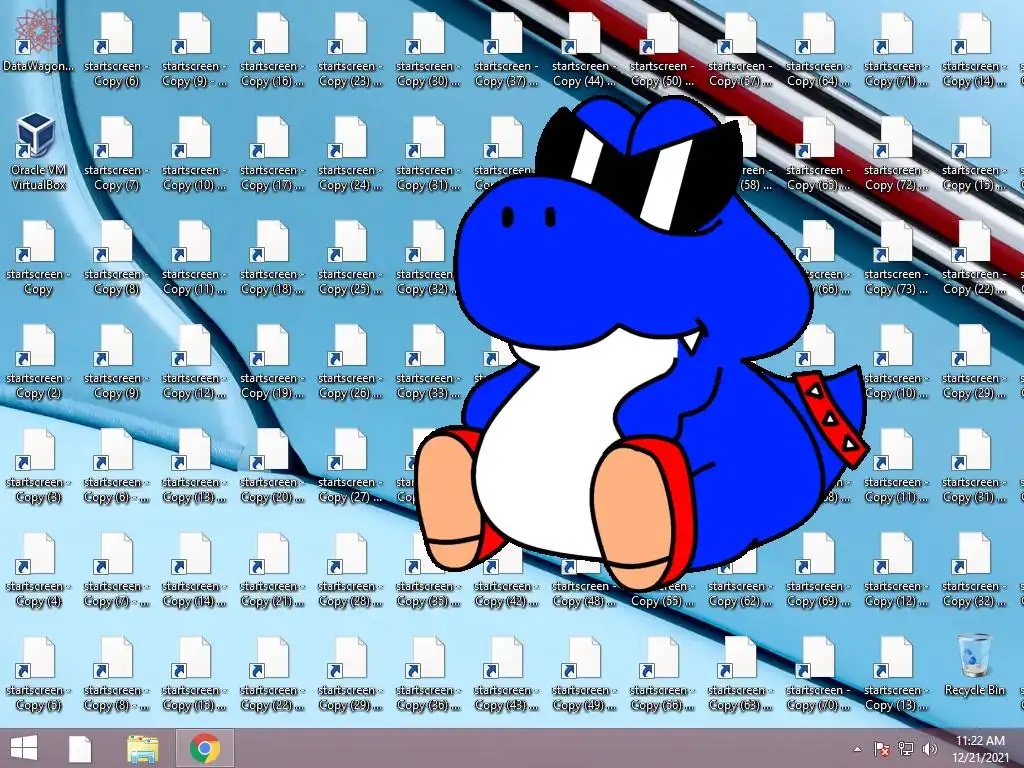
Task: Select the 'startscreen - Copy (26)' shortcut
Action: [350, 363]
